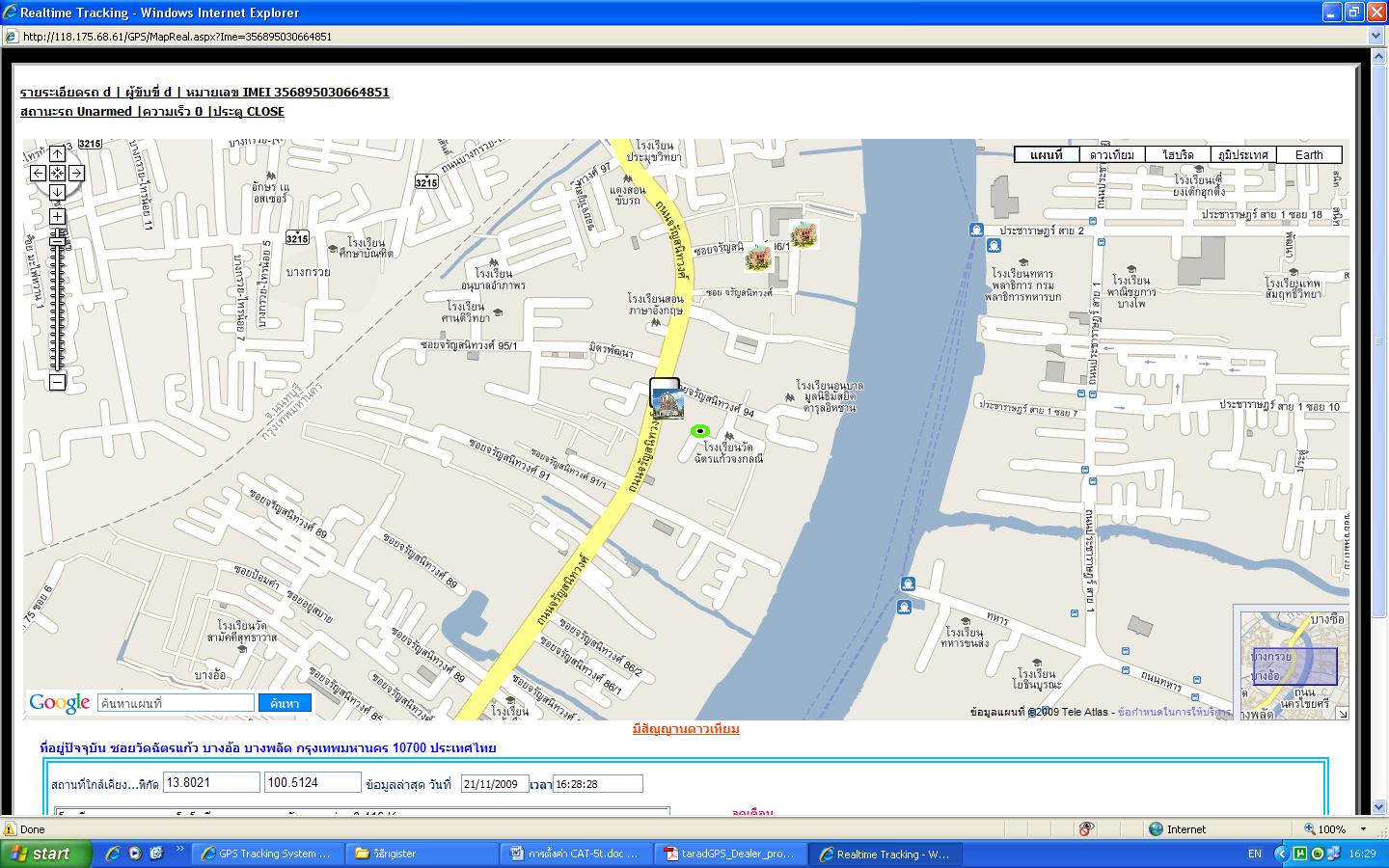Click the browser address URL text

(x=177, y=37)
